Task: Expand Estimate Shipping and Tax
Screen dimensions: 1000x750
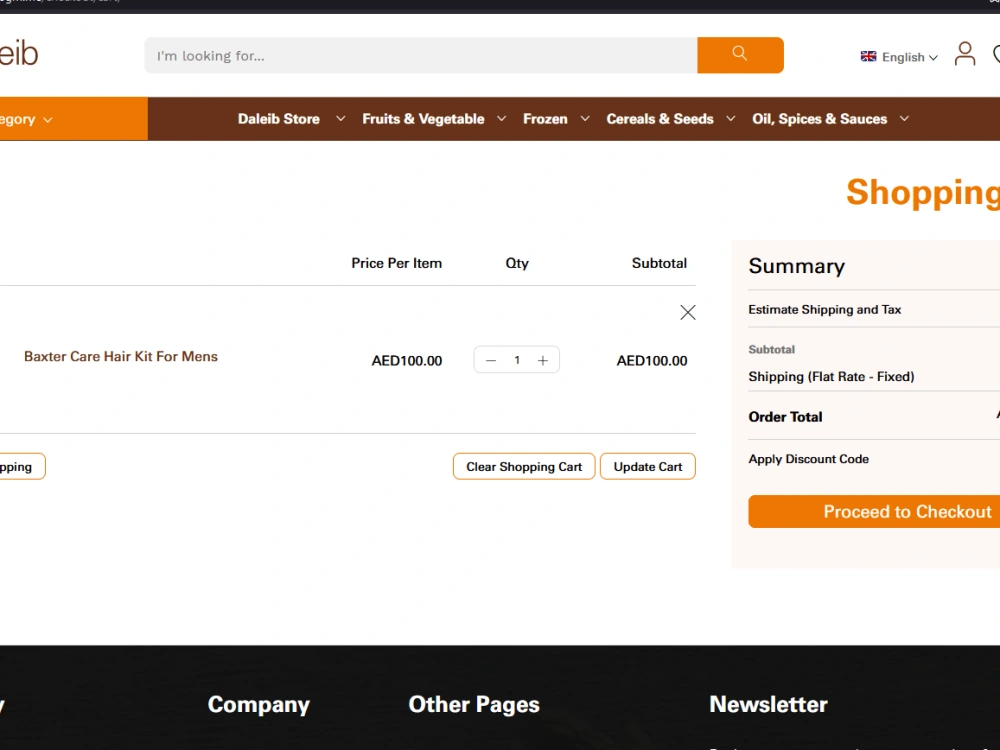Action: click(824, 309)
